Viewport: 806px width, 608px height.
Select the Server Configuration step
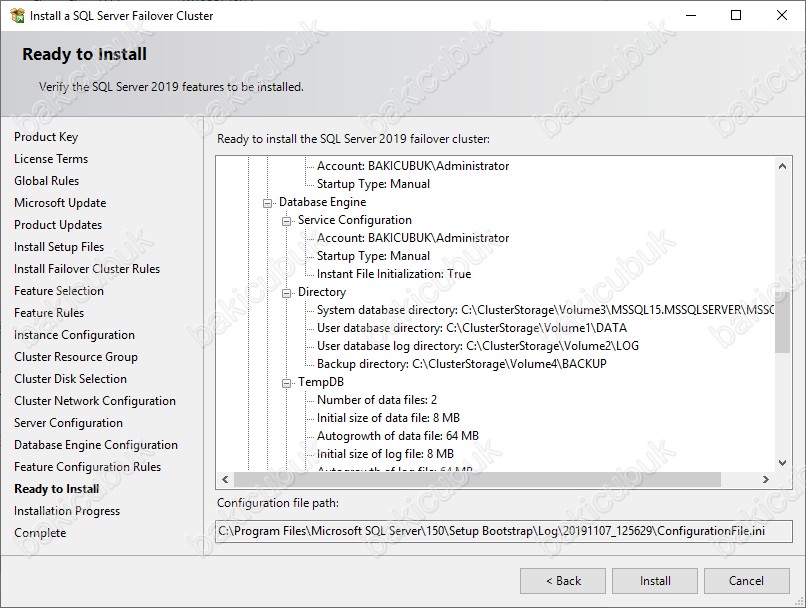click(x=68, y=423)
